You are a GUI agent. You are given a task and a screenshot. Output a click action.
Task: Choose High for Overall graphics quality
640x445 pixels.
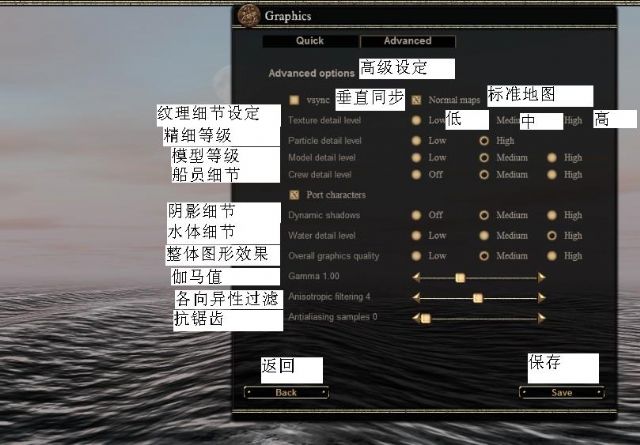click(552, 256)
